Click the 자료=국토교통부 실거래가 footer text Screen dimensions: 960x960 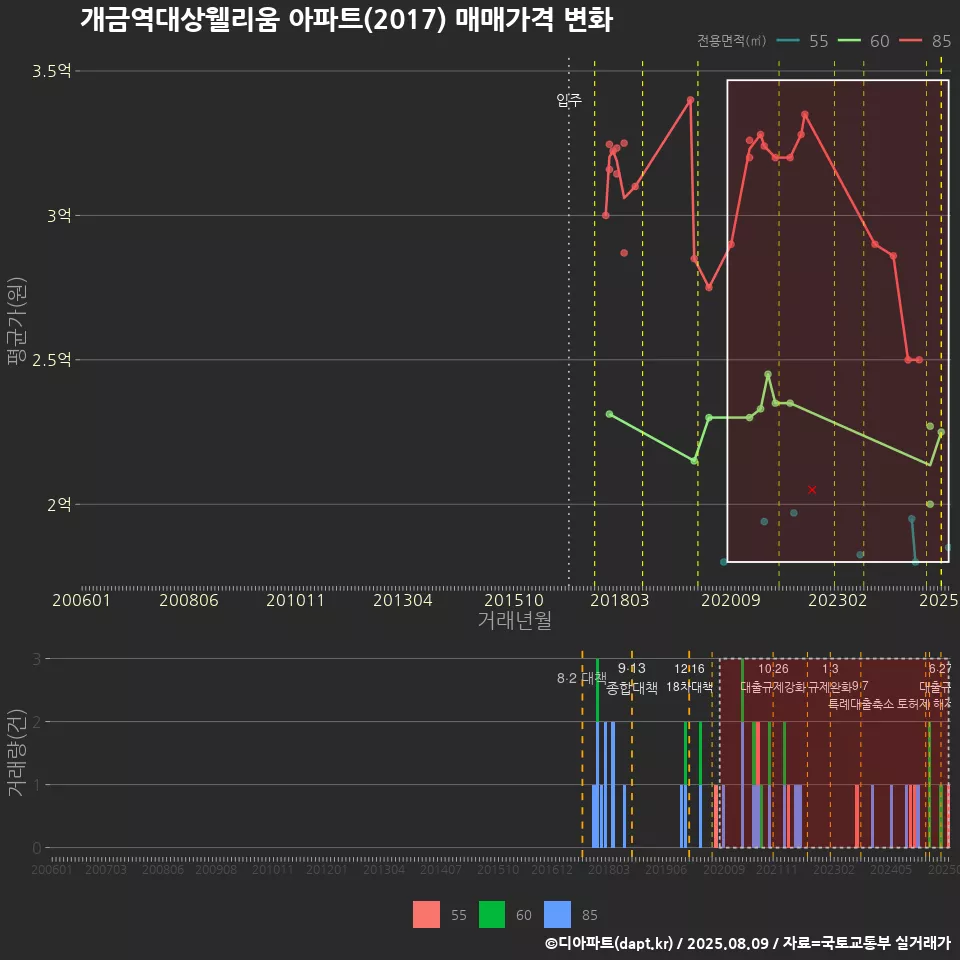(866, 943)
